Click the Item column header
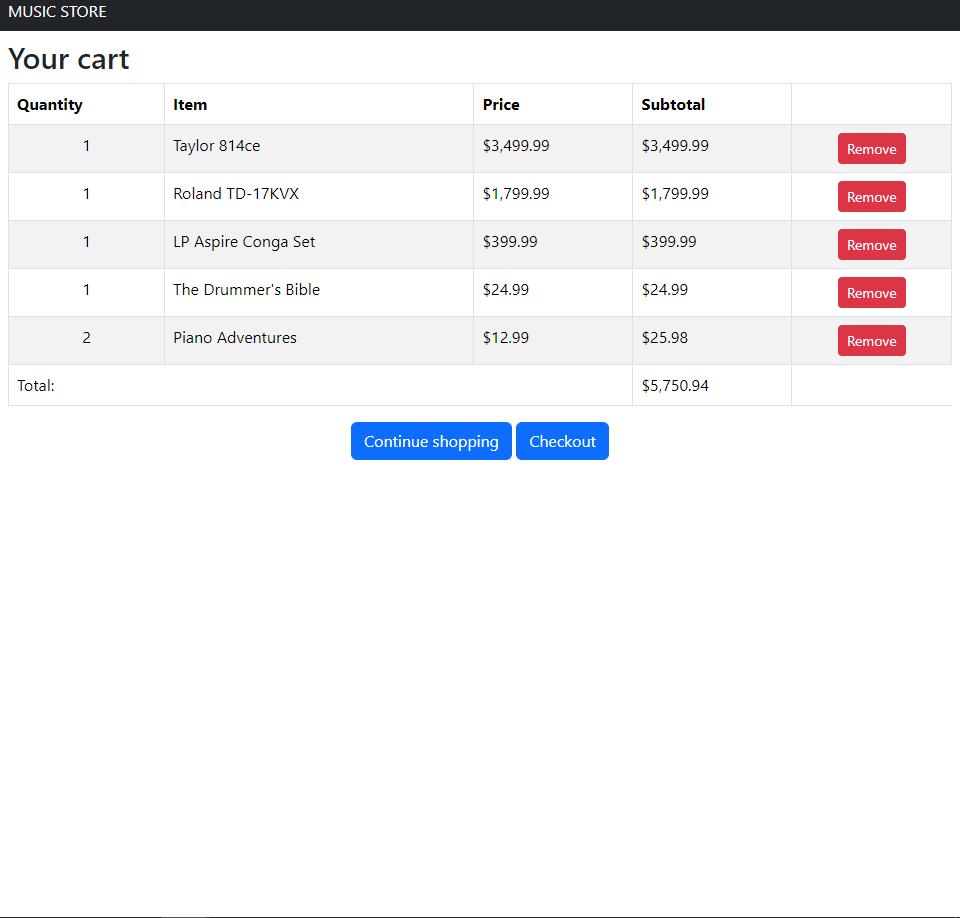 (x=190, y=104)
